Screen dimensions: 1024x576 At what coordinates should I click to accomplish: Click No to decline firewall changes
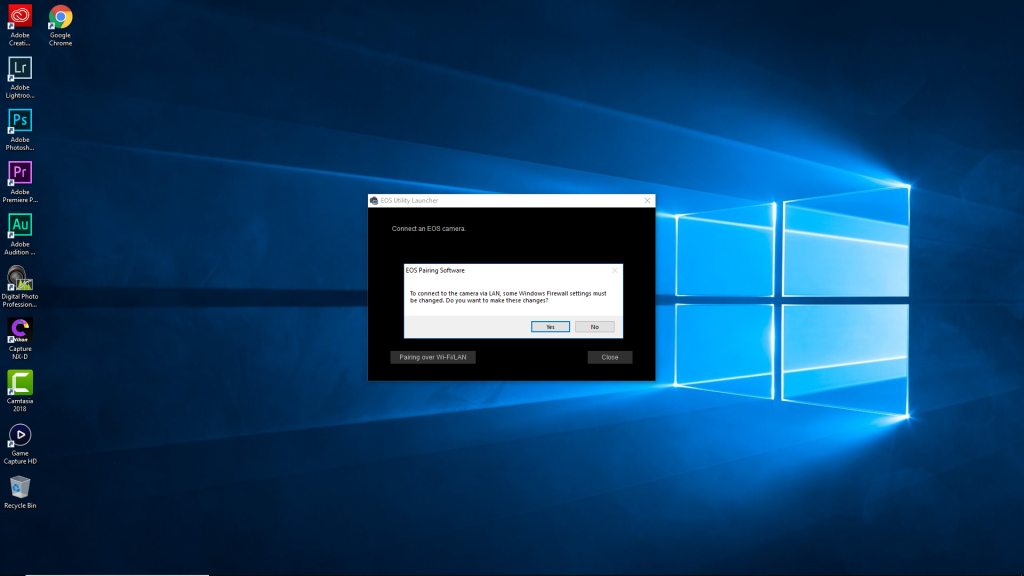click(594, 327)
